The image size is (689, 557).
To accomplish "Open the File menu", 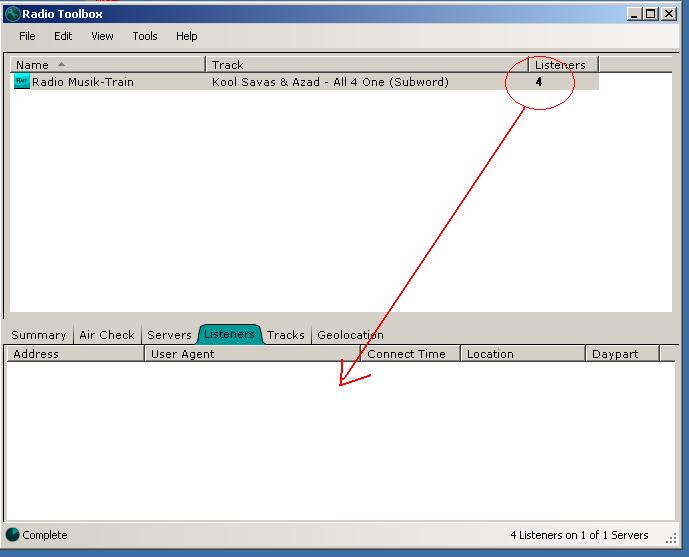I will point(27,36).
